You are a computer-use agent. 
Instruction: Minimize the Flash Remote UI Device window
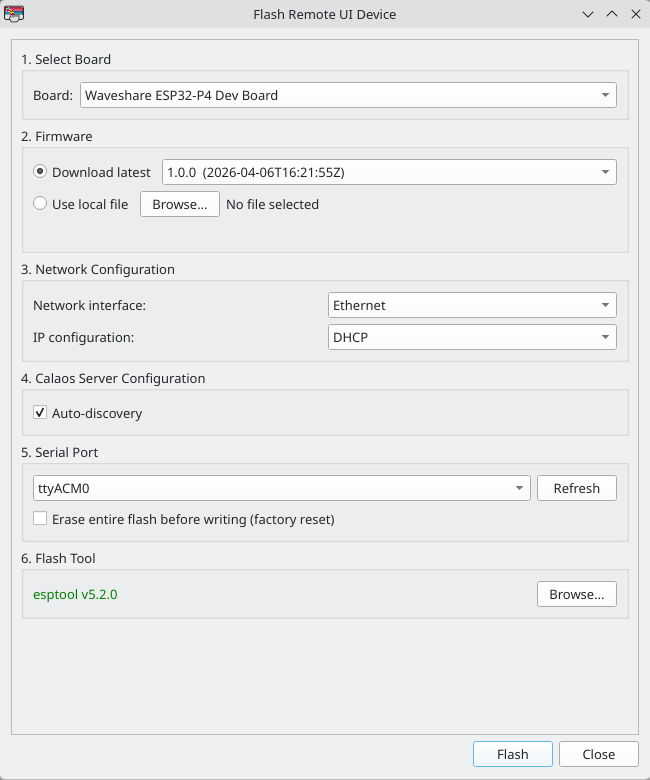(x=588, y=14)
